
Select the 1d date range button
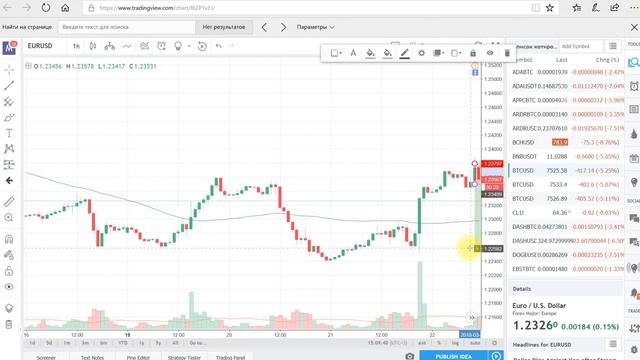[32, 343]
